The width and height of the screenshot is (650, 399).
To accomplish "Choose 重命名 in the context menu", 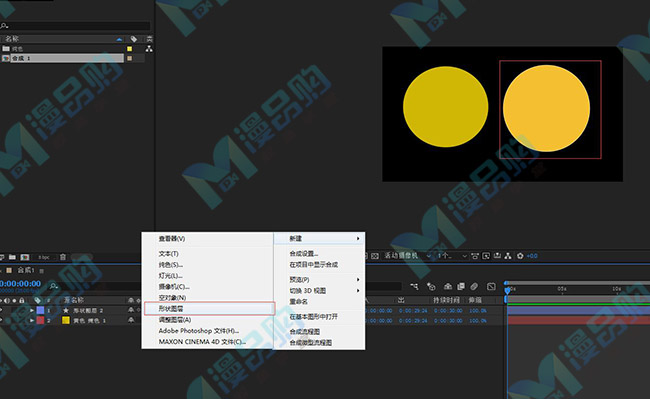I will [319, 302].
